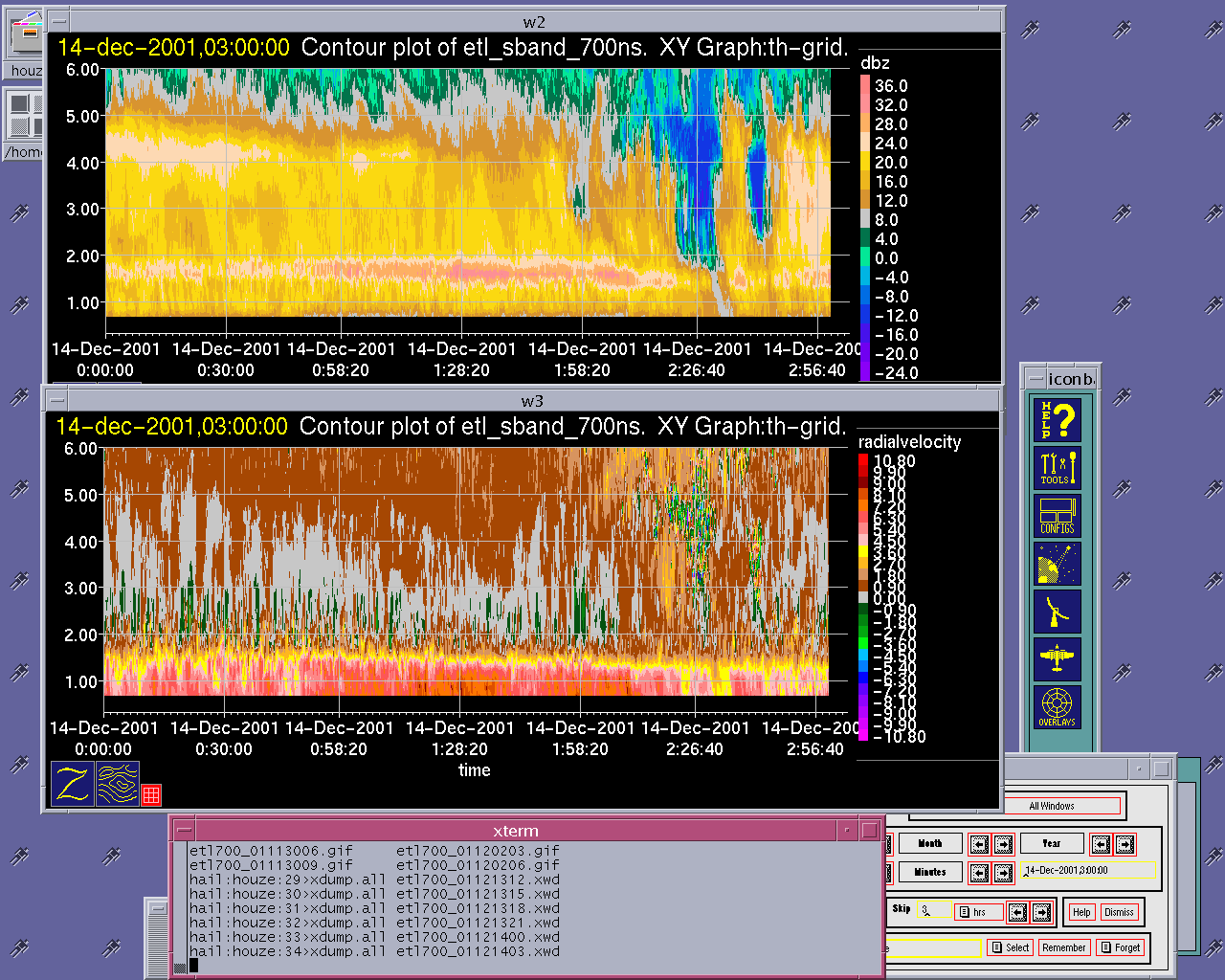This screenshot has height=980, width=1225.
Task: Click the airplane icon
Action: click(1058, 659)
